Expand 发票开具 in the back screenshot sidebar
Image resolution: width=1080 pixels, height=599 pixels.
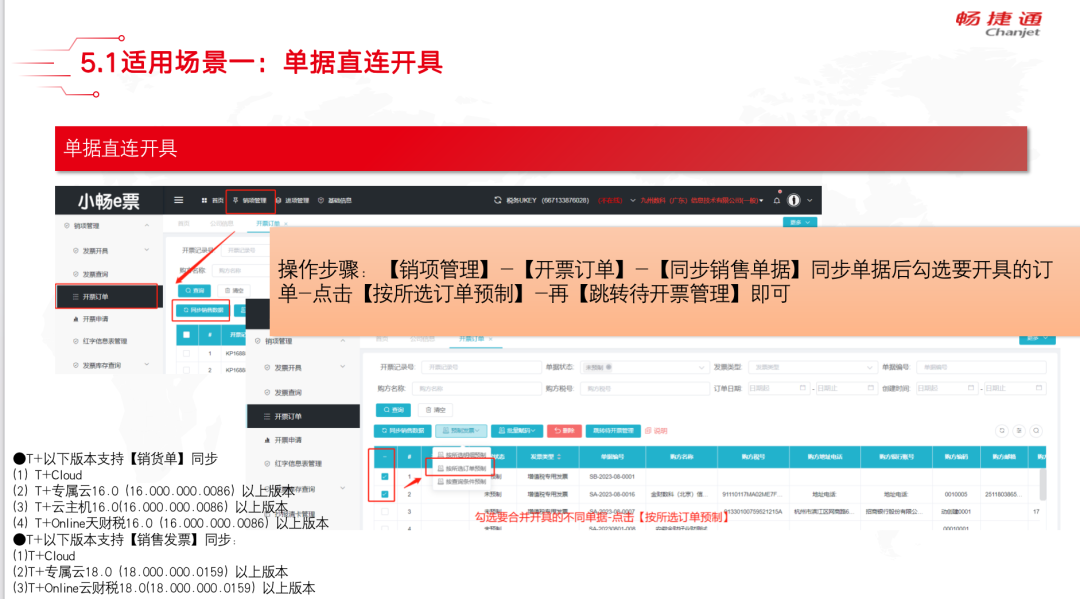(x=147, y=250)
